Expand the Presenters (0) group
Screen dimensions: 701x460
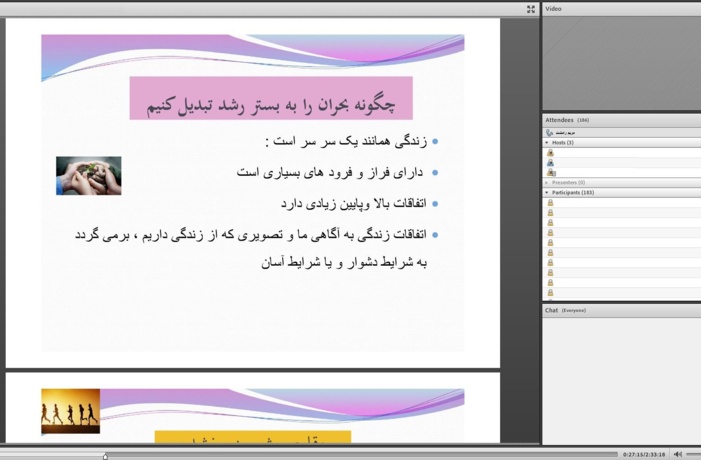point(546,183)
